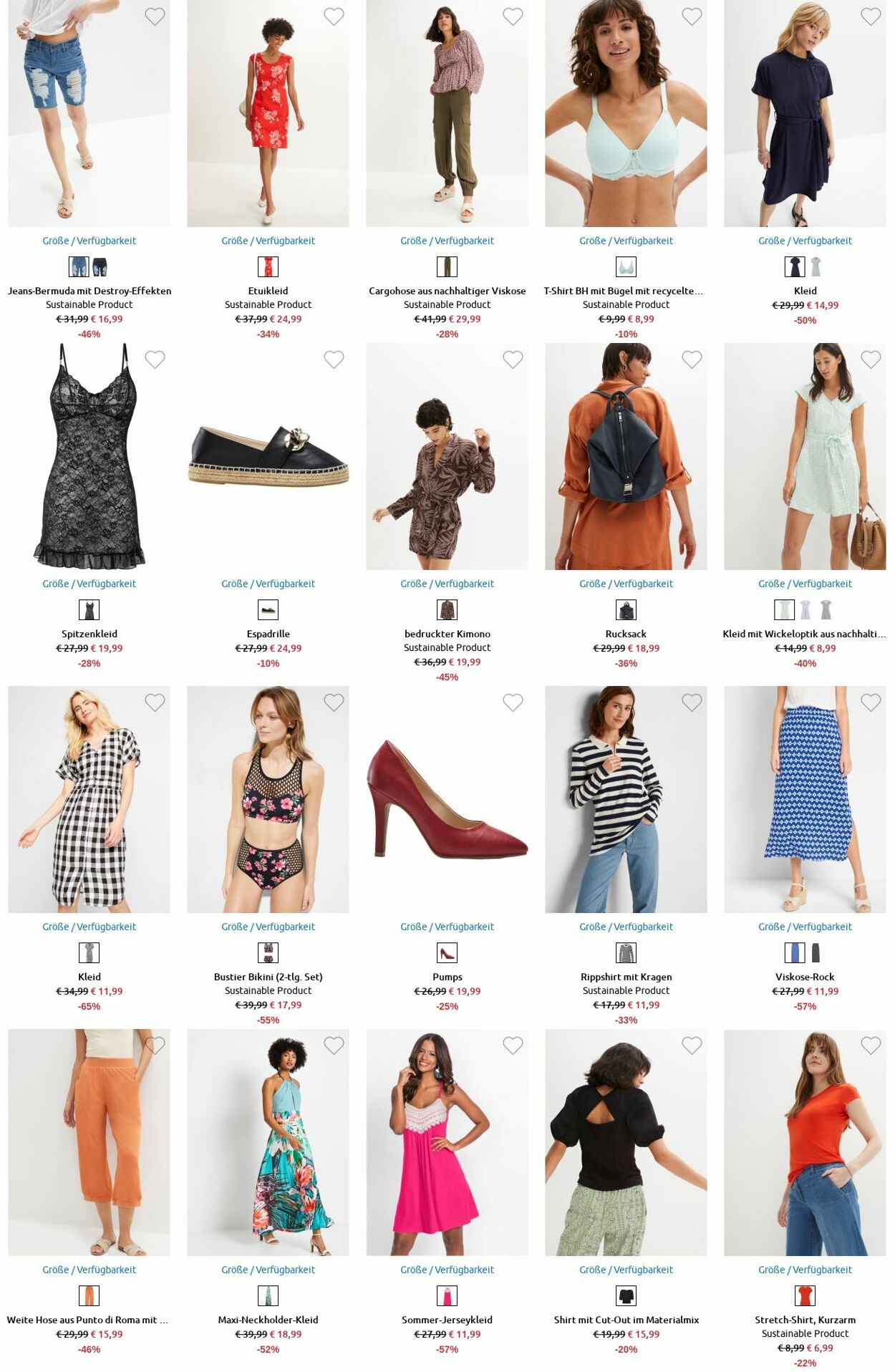Toggle wishlist heart on Bustier Bikini
The height and width of the screenshot is (1372, 895).
[334, 702]
